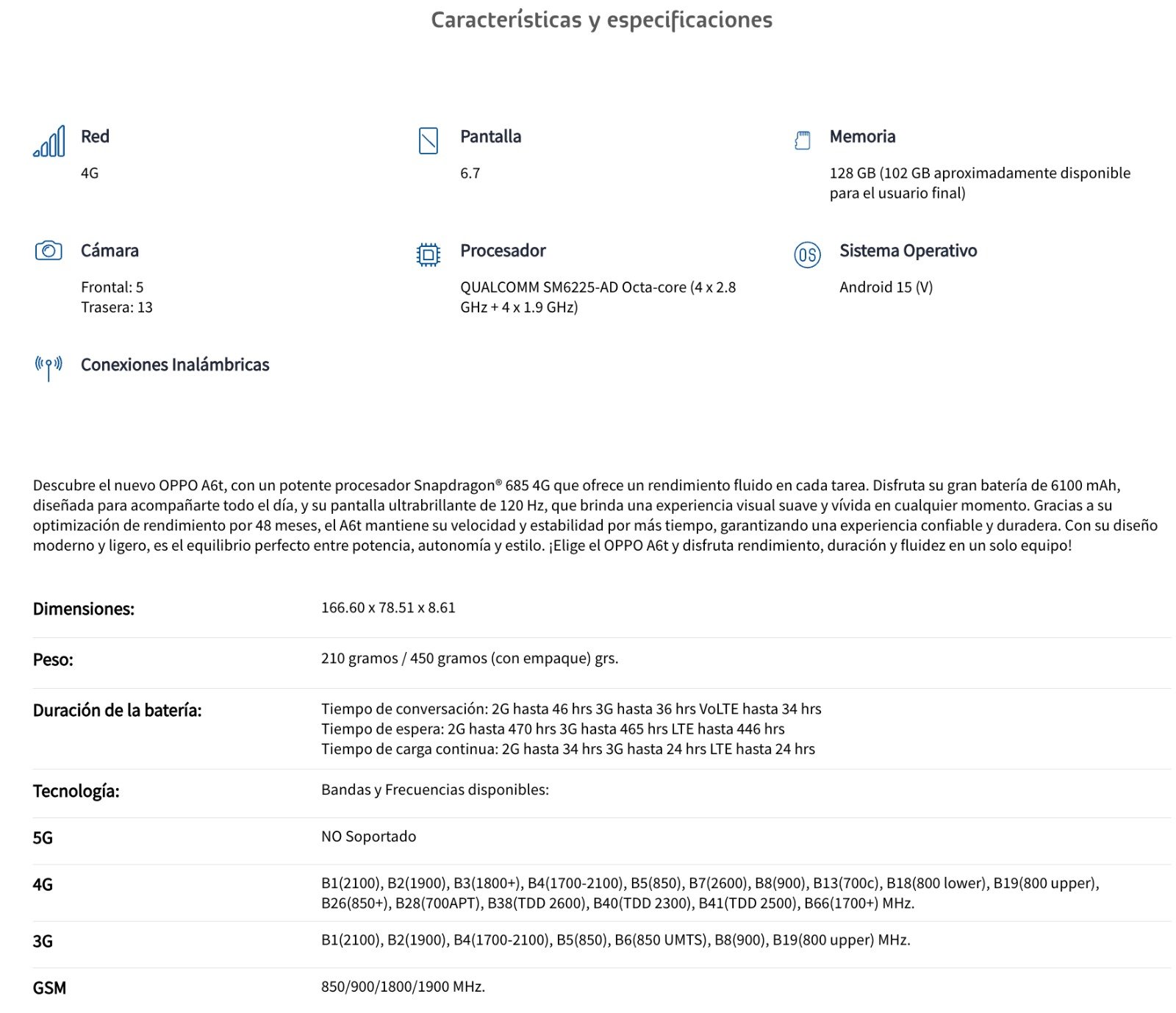1176x1013 pixels.
Task: Click the 4G bands list text
Action: click(710, 893)
